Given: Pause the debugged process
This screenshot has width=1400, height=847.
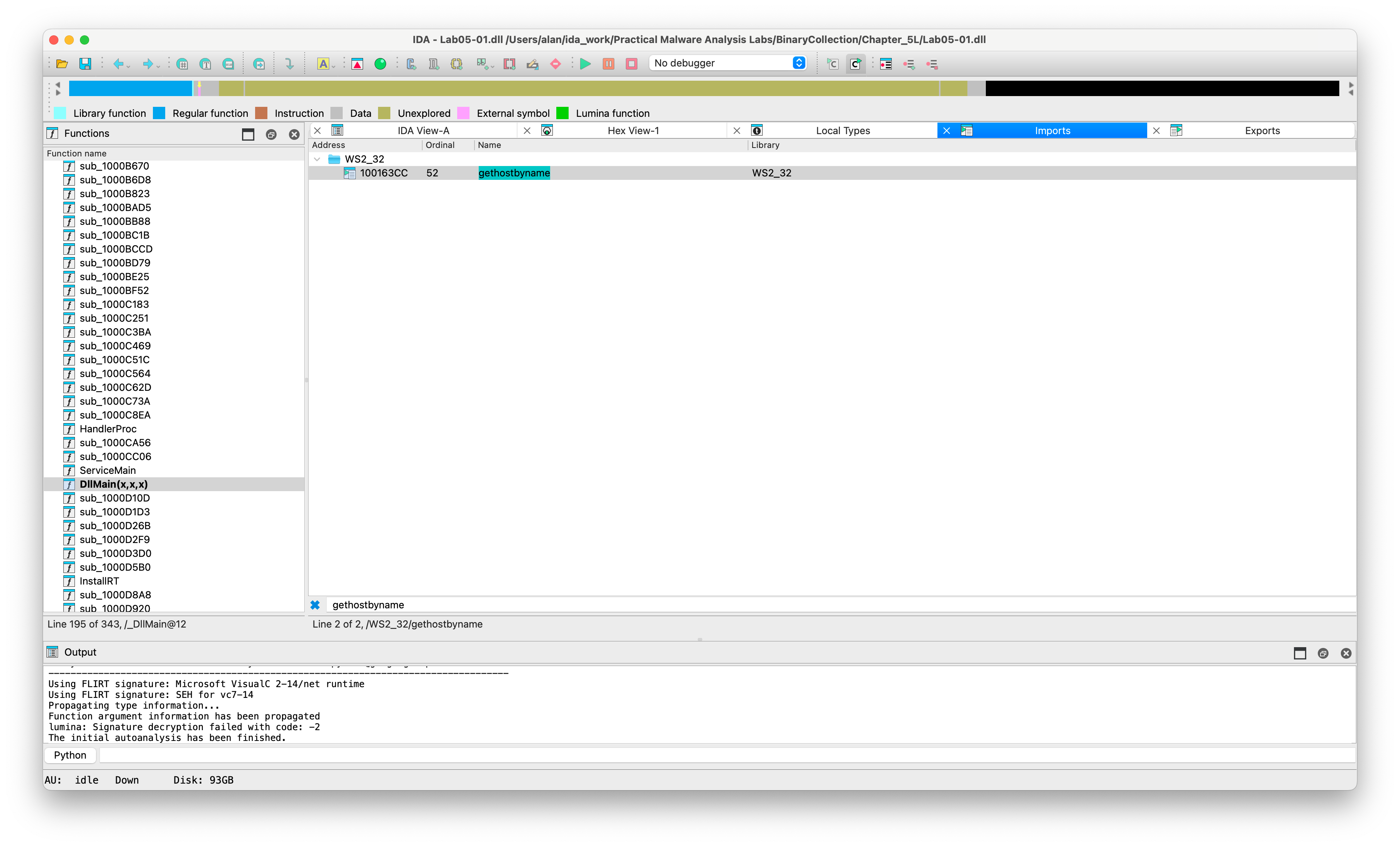Looking at the screenshot, I should tap(609, 64).
